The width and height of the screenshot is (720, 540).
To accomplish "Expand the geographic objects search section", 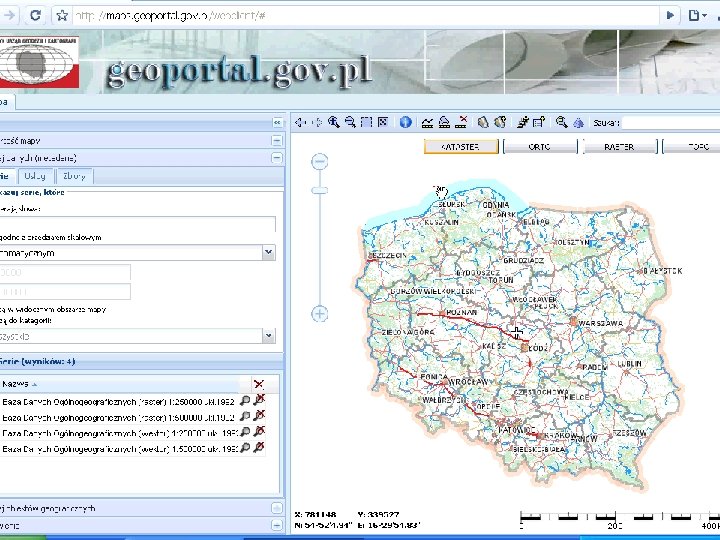I will 276,508.
